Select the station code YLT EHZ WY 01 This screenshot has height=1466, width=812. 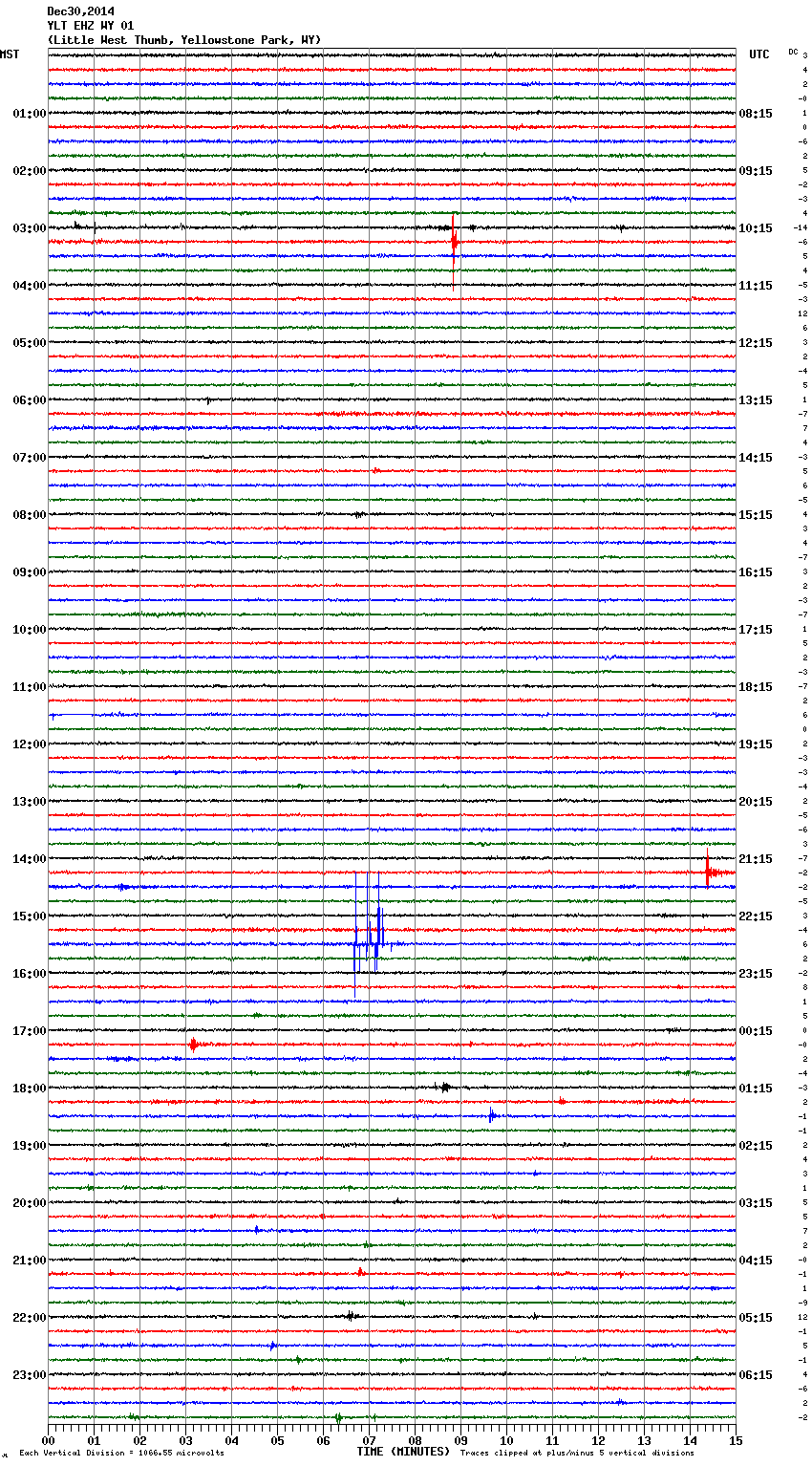91,26
